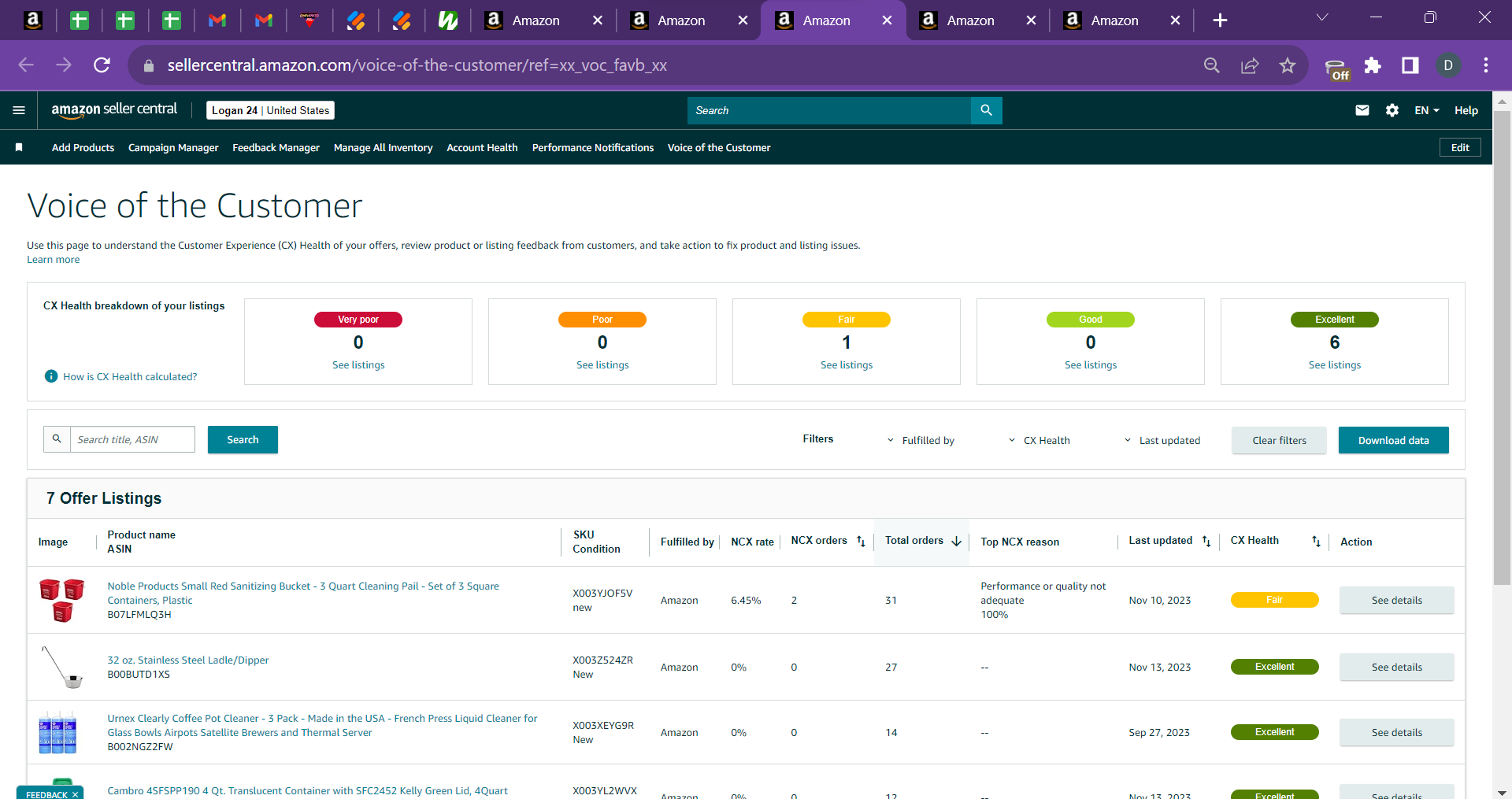This screenshot has height=799, width=1512.
Task: Click the Off extension icon in toolbar
Action: 1336,69
